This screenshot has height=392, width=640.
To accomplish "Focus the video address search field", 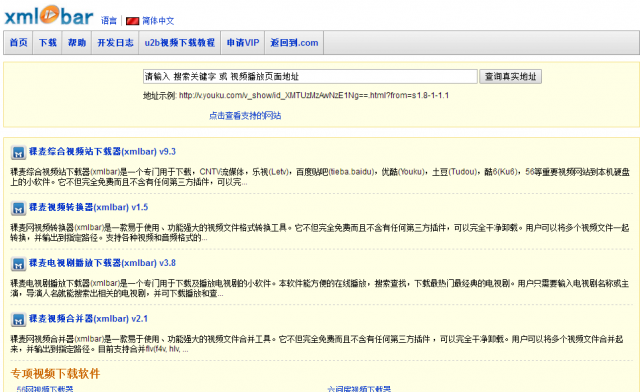I will (x=310, y=76).
